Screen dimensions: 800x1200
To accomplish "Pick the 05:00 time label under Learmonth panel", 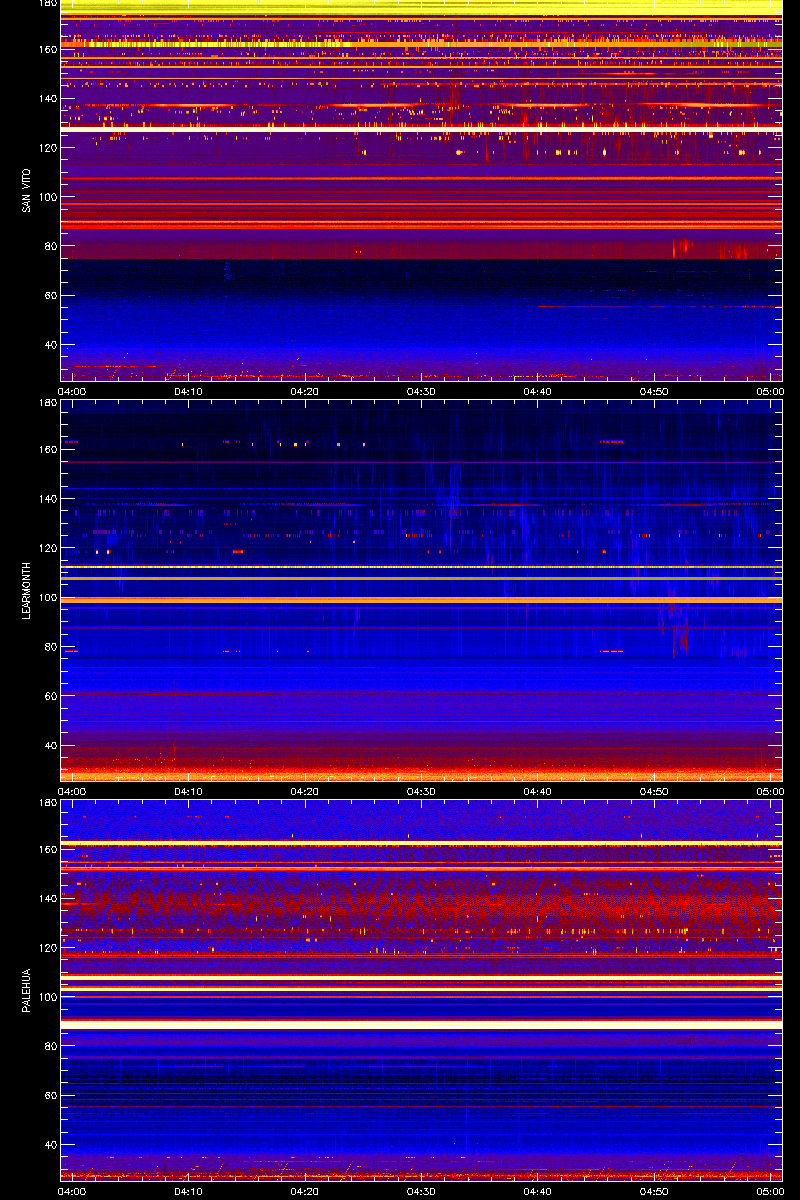I will tap(770, 791).
